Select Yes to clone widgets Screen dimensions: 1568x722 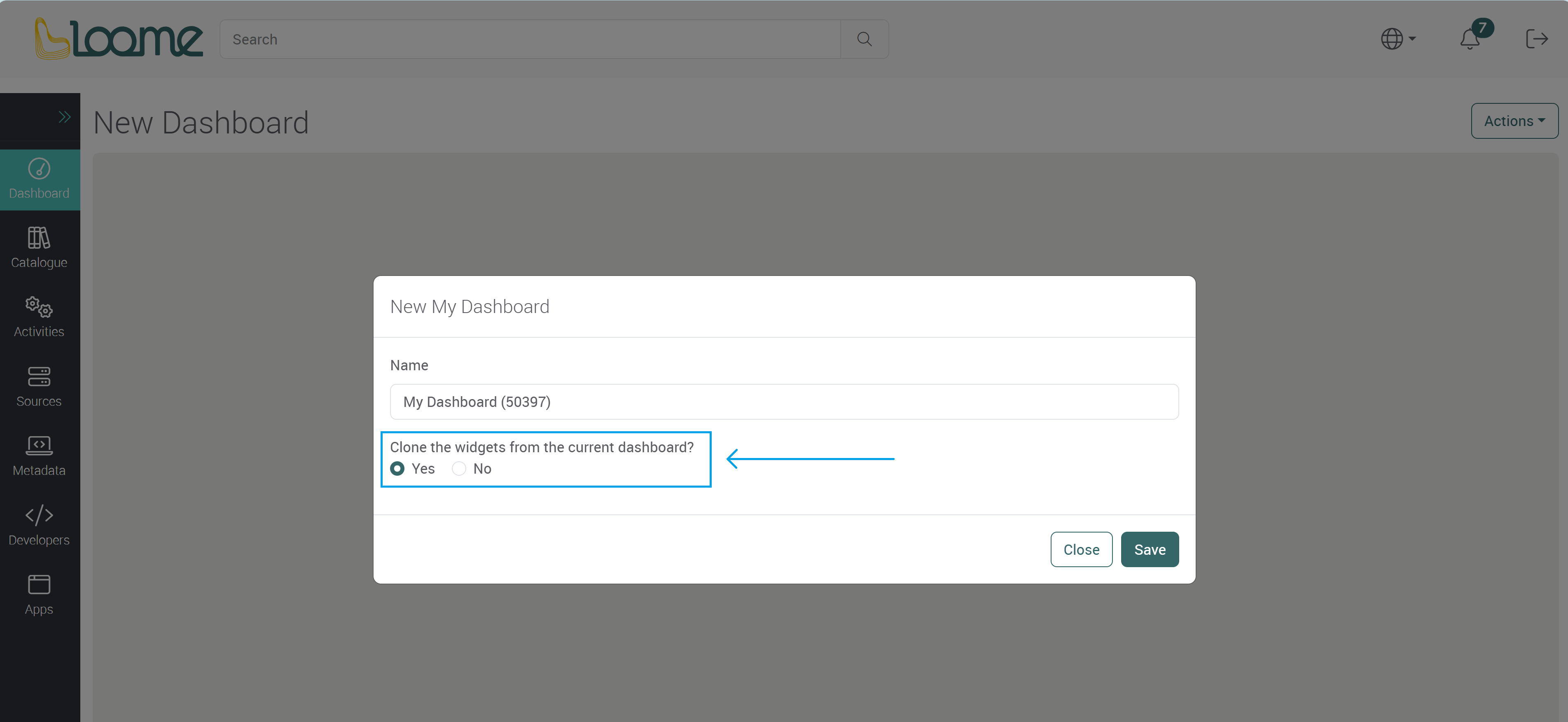[x=397, y=469]
